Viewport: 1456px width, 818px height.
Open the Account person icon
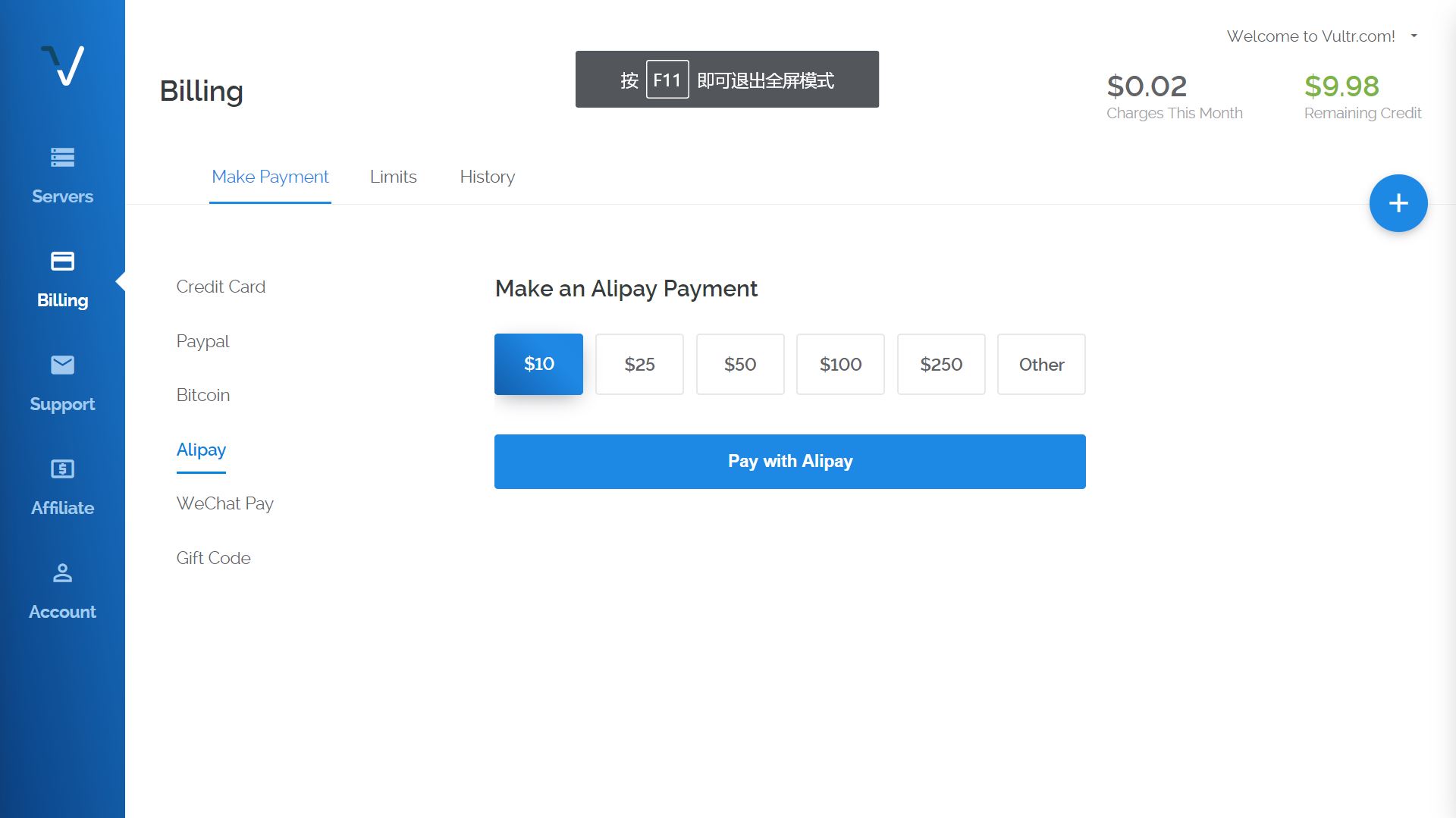tap(62, 573)
